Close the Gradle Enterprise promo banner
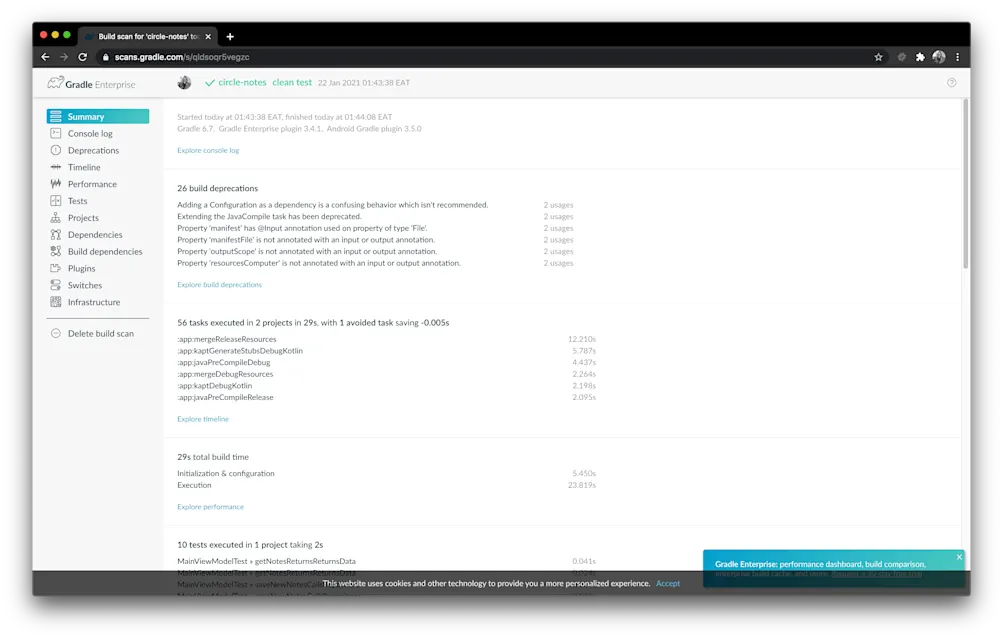This screenshot has height=639, width=1003. click(x=959, y=557)
